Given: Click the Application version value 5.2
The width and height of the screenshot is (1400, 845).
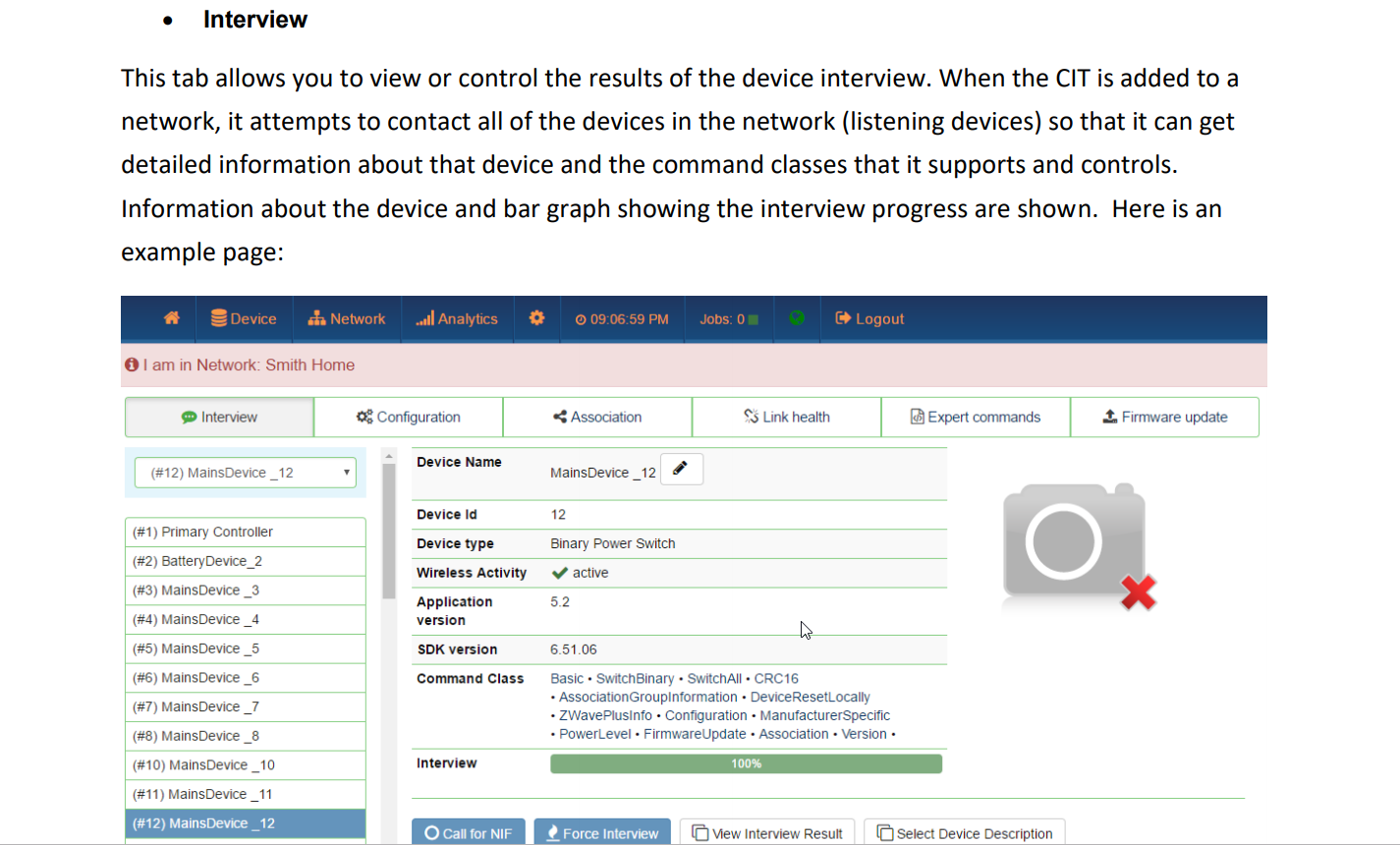Looking at the screenshot, I should tap(560, 602).
